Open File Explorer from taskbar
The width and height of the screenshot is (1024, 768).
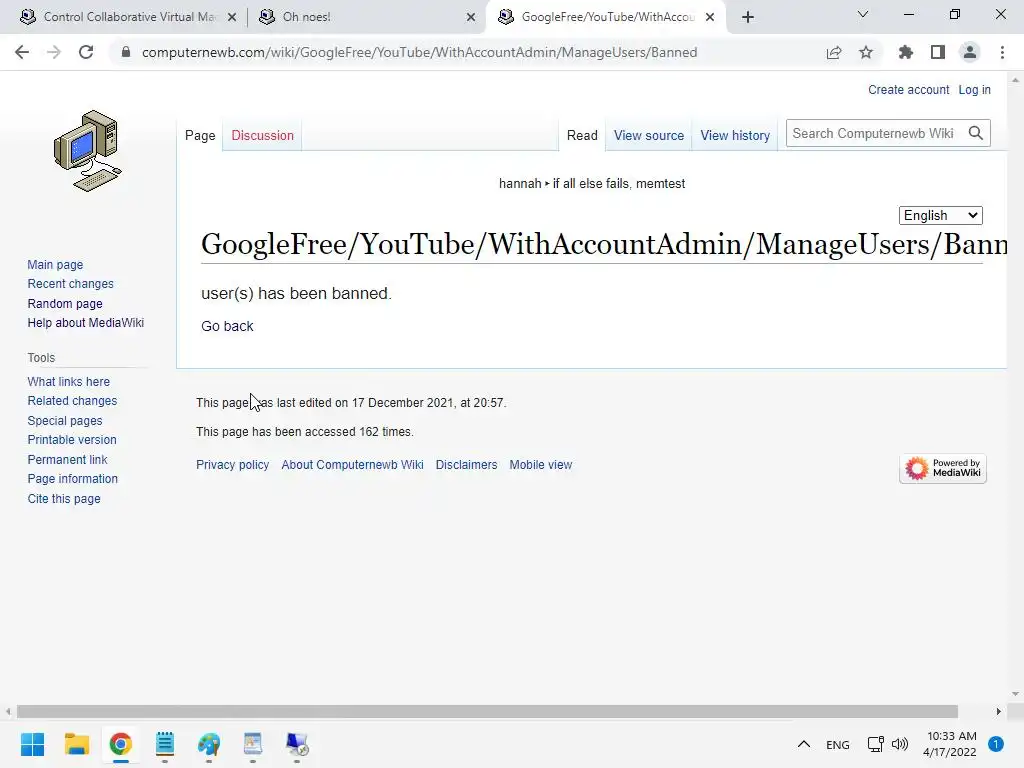(x=76, y=744)
